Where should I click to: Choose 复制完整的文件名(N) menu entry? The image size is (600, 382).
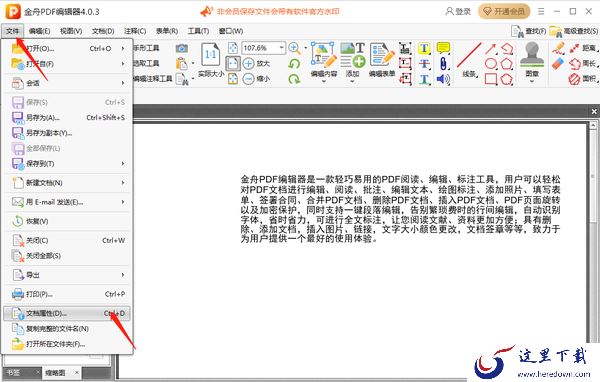(67, 328)
